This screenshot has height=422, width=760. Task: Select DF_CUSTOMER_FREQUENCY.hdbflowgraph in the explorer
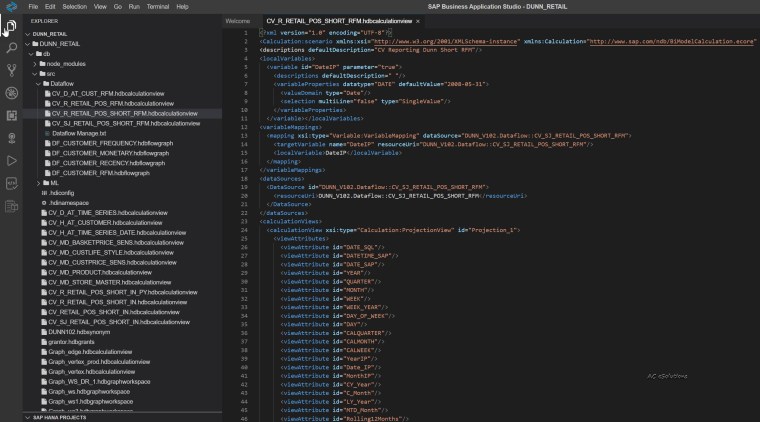(x=110, y=143)
